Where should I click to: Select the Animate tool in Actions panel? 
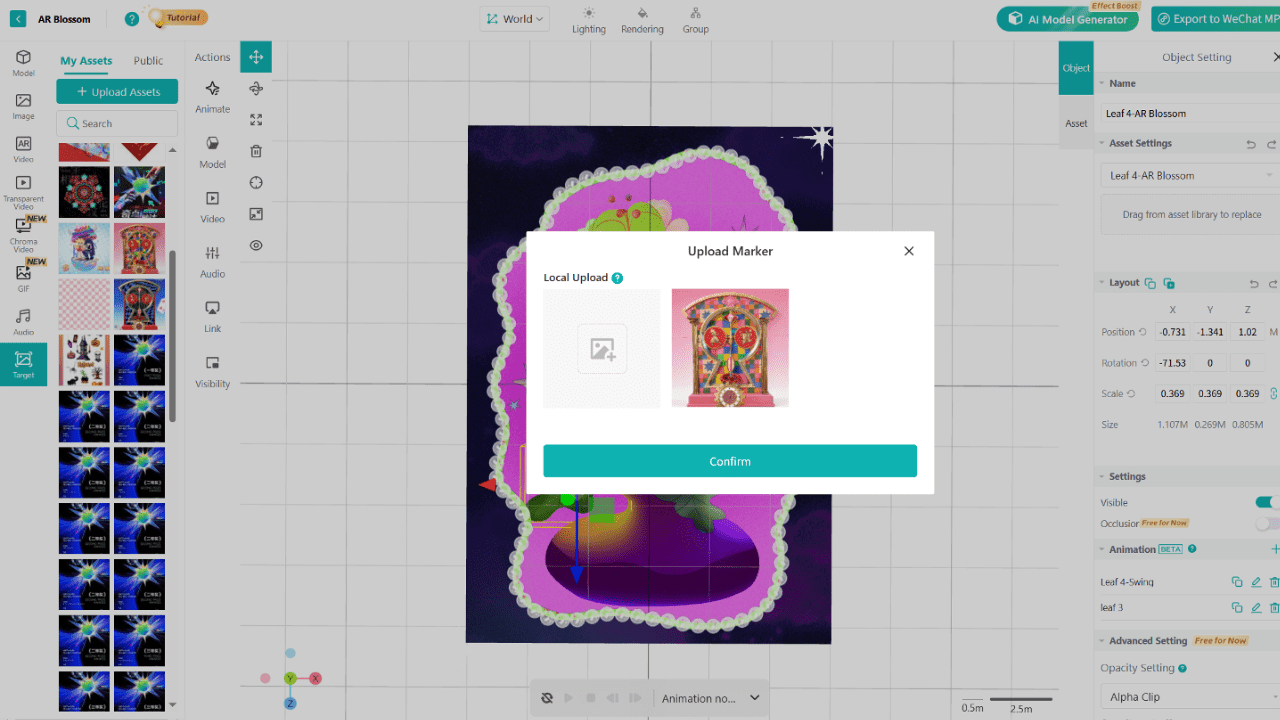click(x=211, y=98)
